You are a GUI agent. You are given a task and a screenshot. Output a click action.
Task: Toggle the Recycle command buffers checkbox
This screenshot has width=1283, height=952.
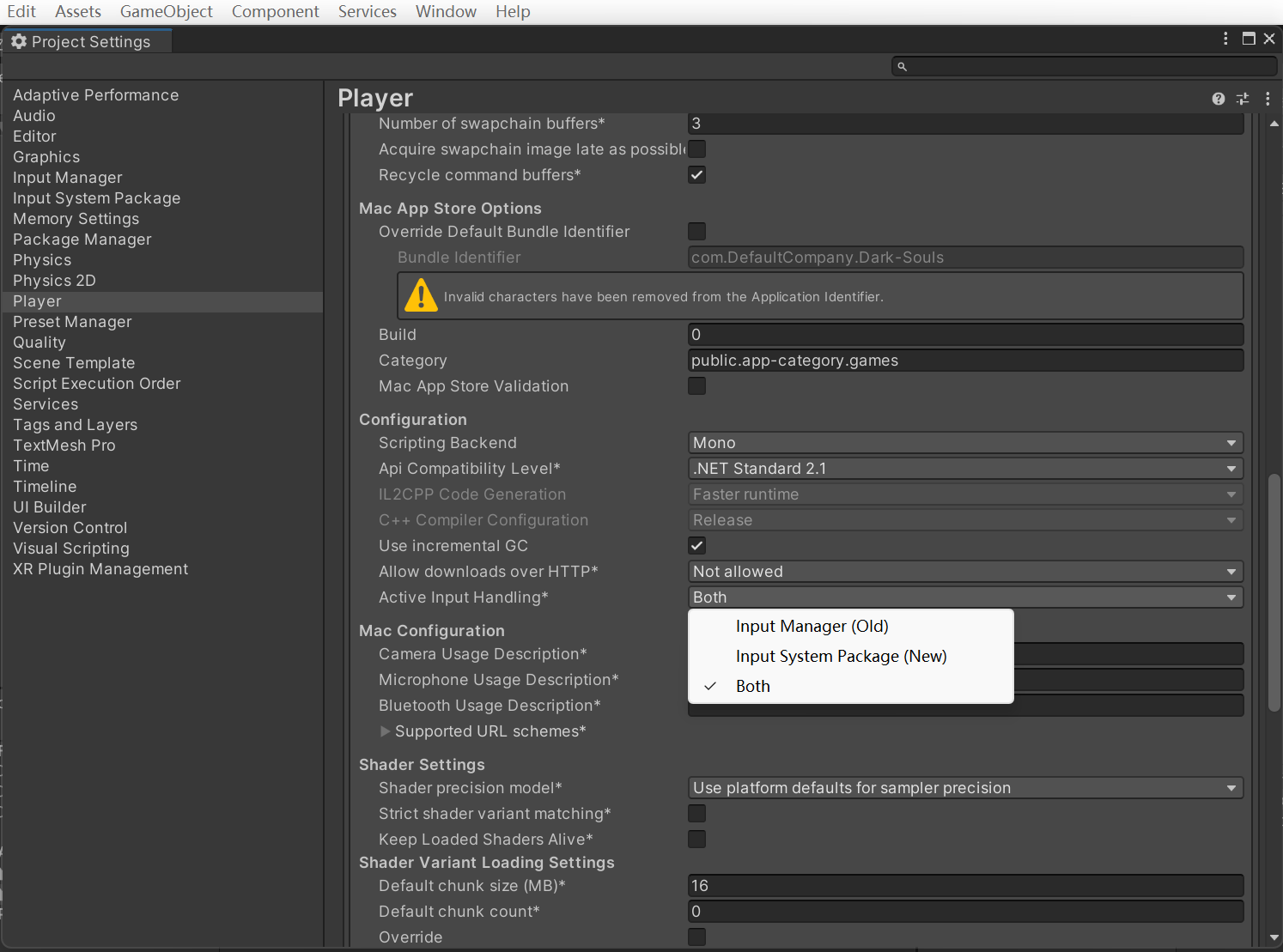pos(696,174)
